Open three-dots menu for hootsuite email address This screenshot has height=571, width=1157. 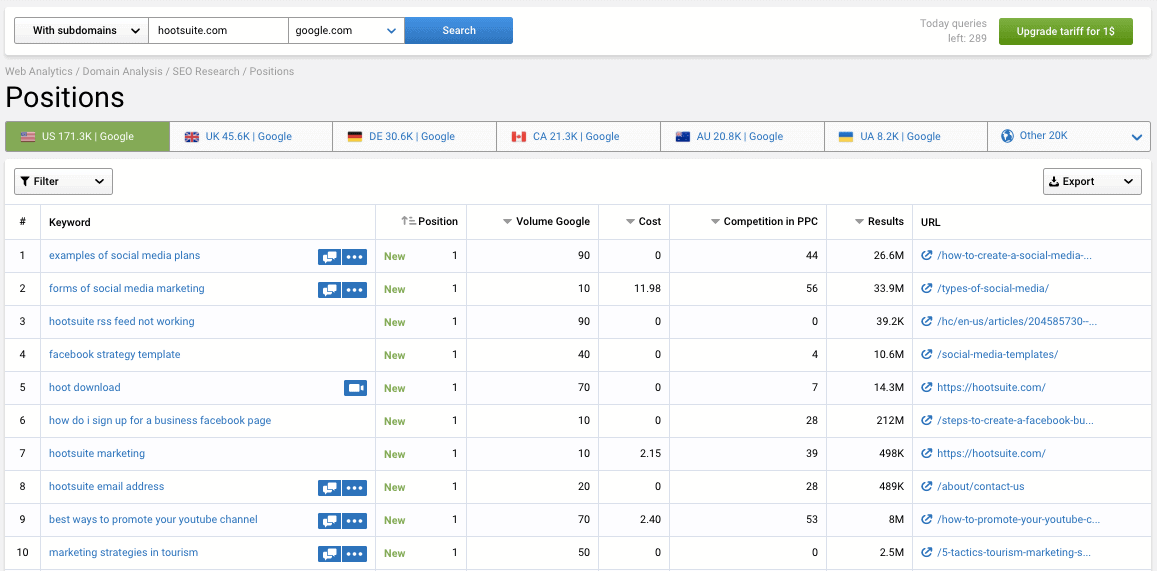(355, 487)
